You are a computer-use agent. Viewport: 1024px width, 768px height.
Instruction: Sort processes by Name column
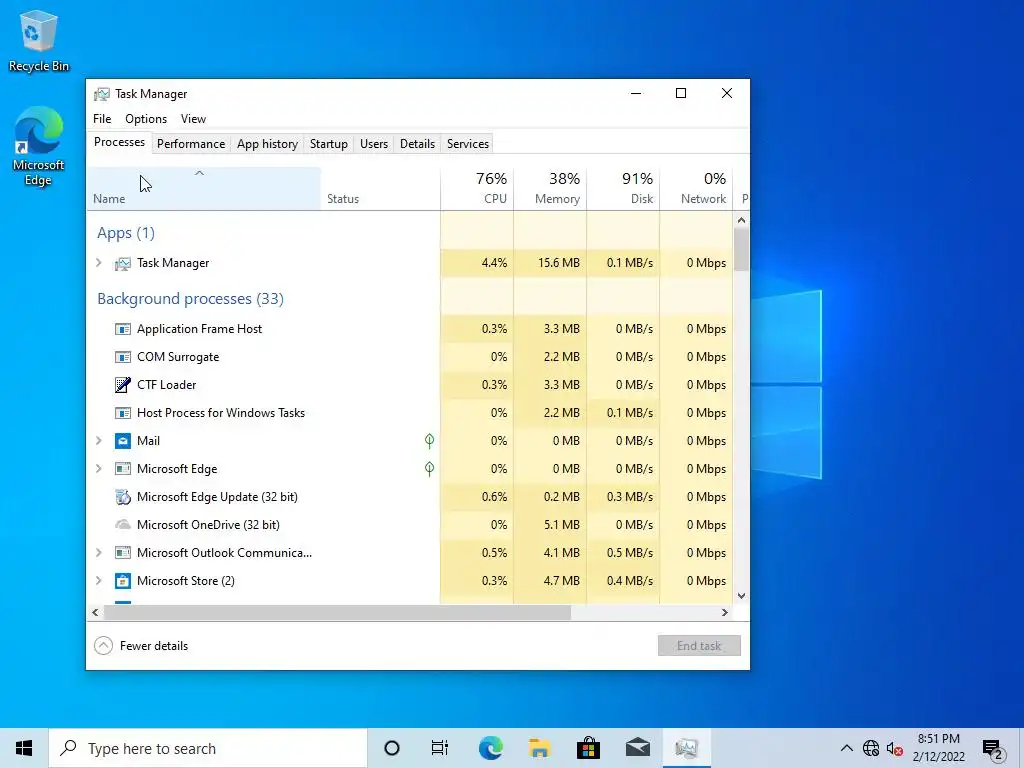click(x=204, y=189)
